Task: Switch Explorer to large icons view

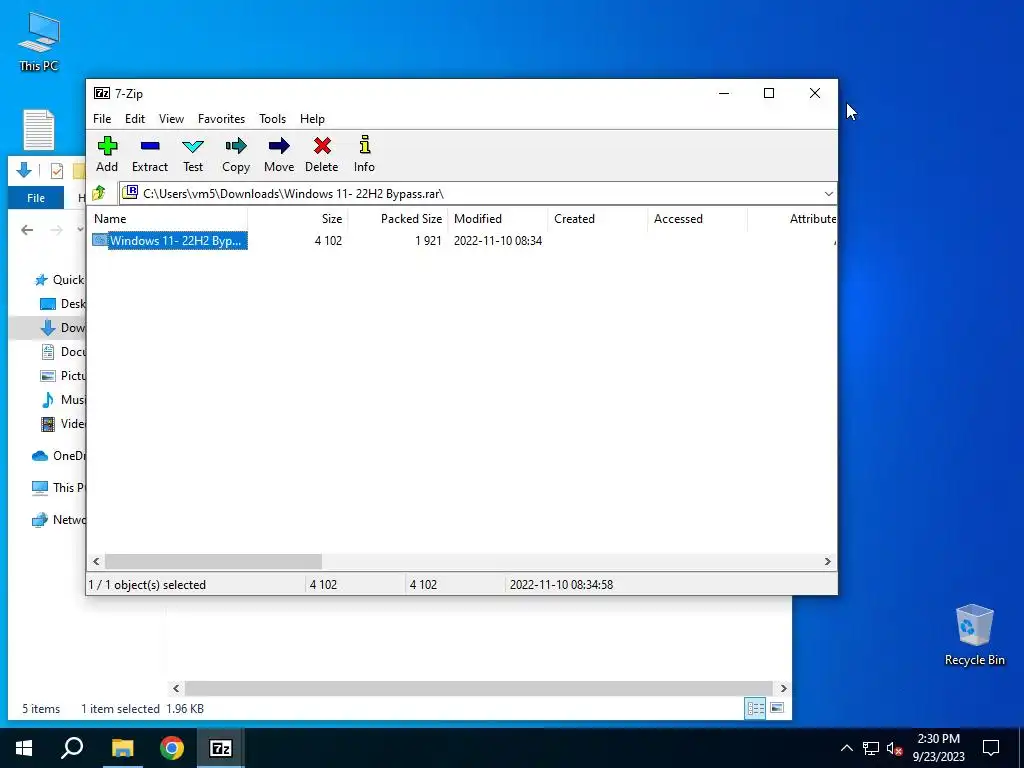Action: pyautogui.click(x=776, y=709)
